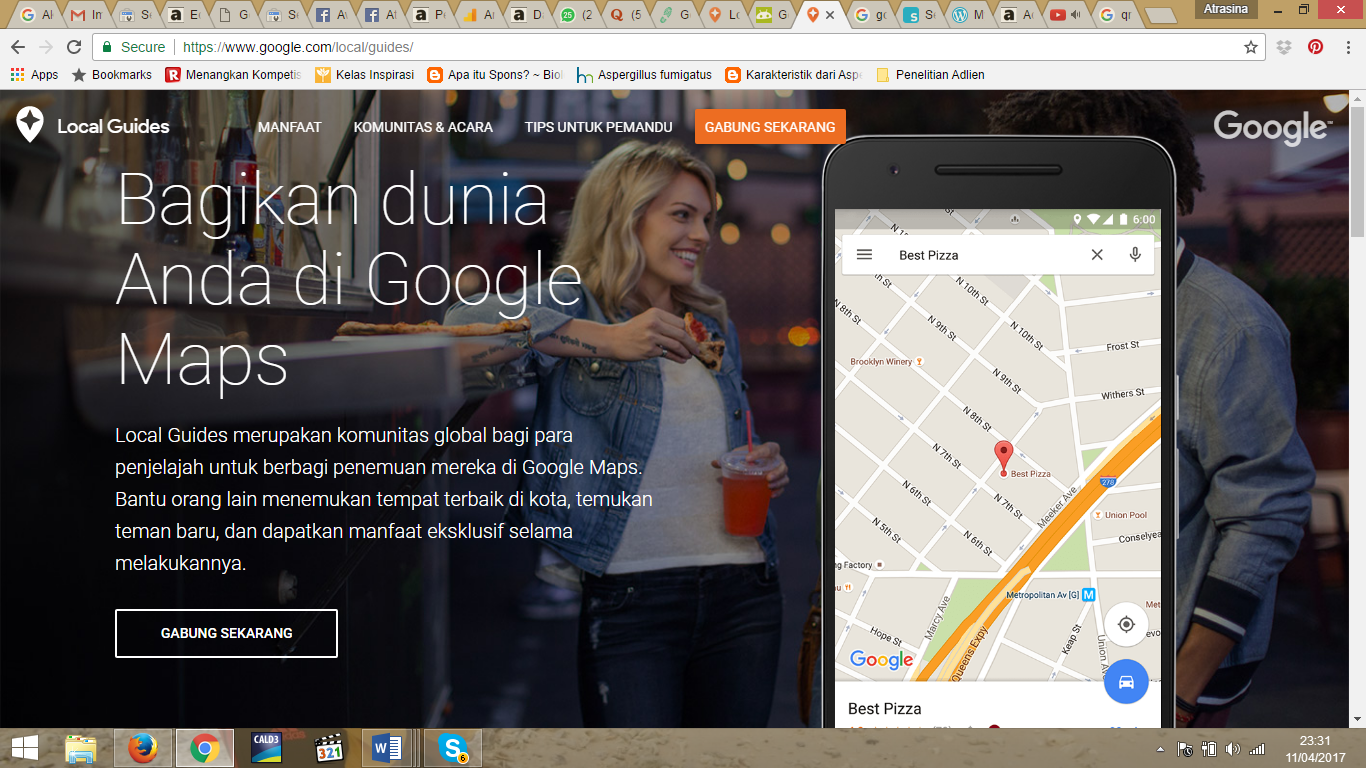Open the MANFAAT navigation item
This screenshot has height=768, width=1366.
pyautogui.click(x=289, y=127)
